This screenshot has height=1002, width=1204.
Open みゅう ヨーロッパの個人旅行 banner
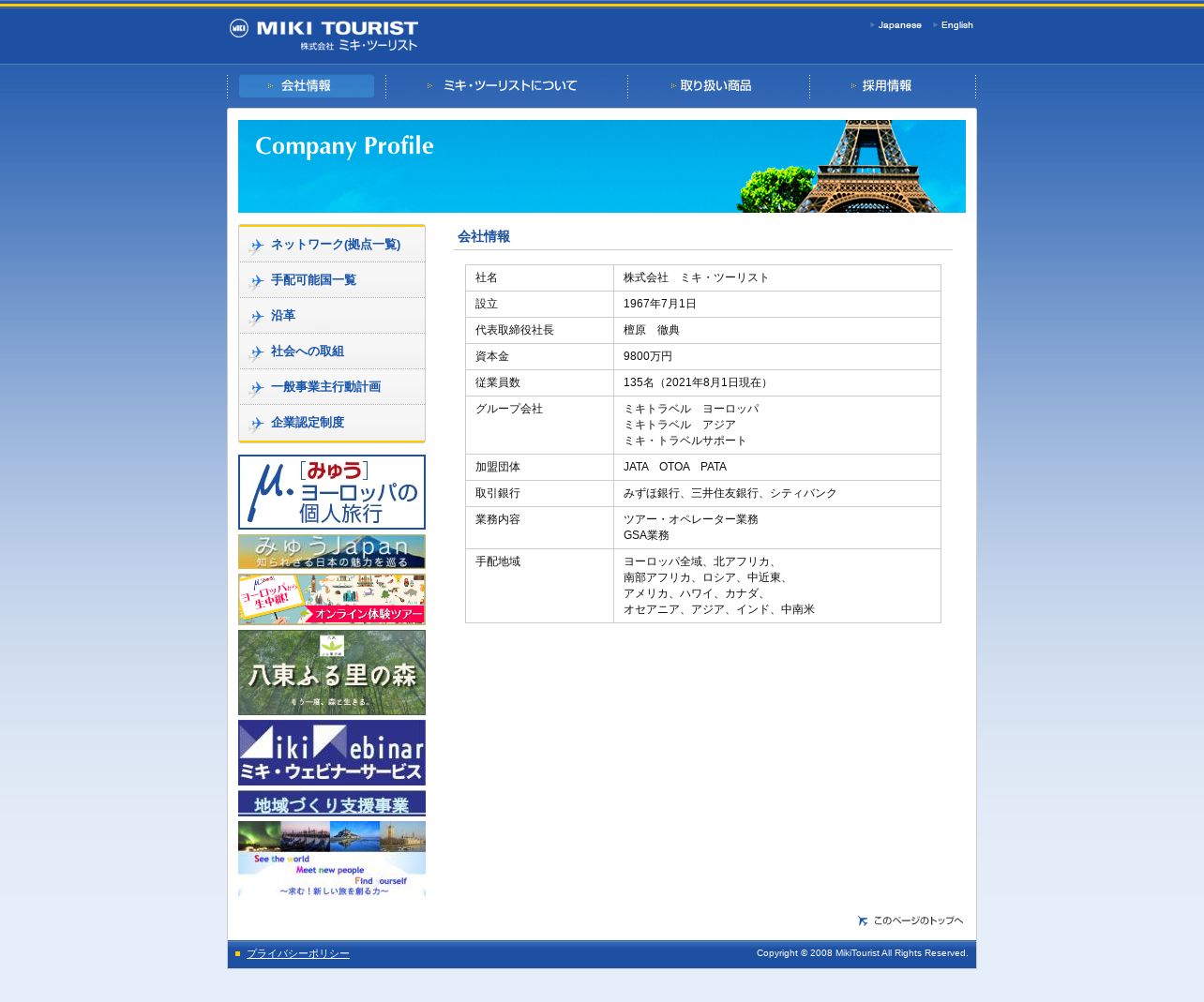[332, 492]
